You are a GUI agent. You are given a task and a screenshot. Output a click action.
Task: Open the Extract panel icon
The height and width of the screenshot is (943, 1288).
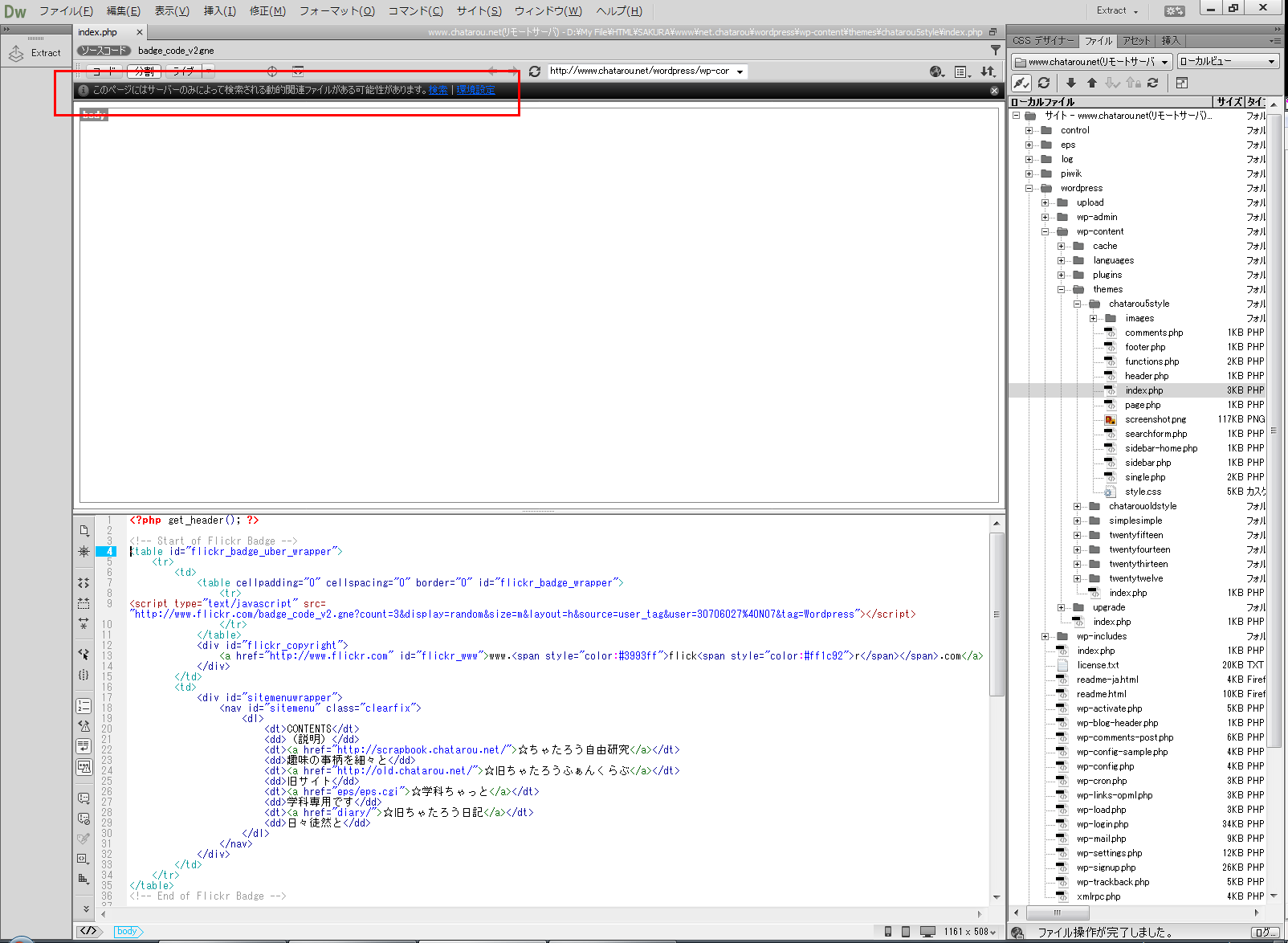pos(16,53)
